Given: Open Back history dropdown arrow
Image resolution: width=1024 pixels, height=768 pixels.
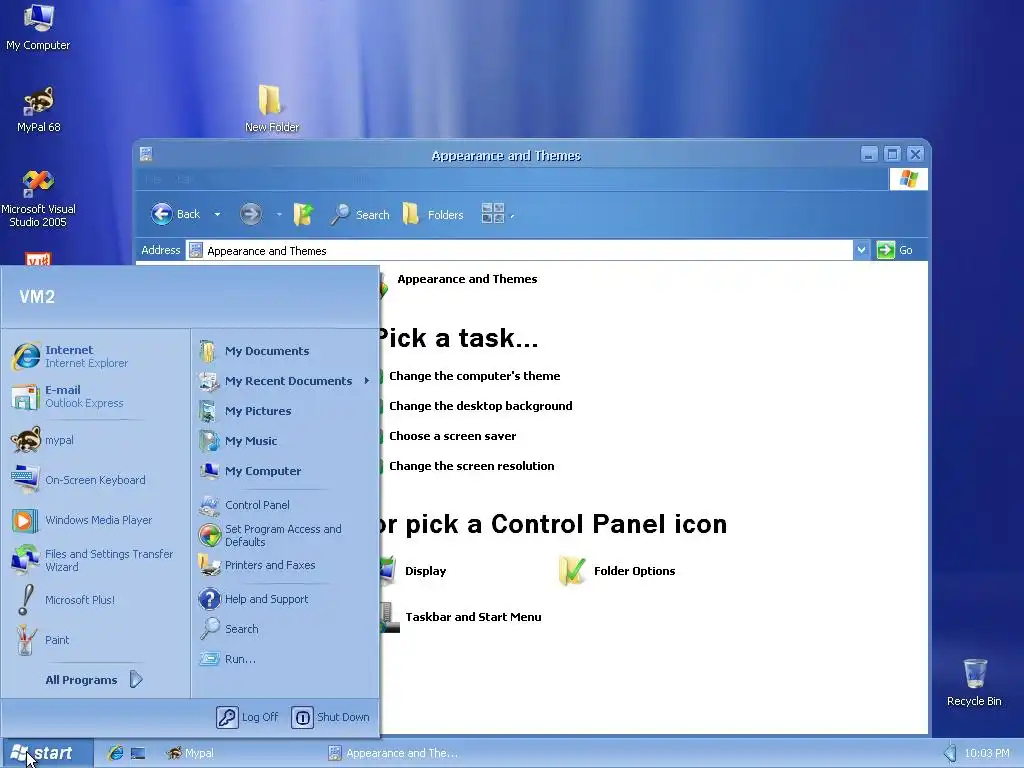Looking at the screenshot, I should click(x=217, y=214).
